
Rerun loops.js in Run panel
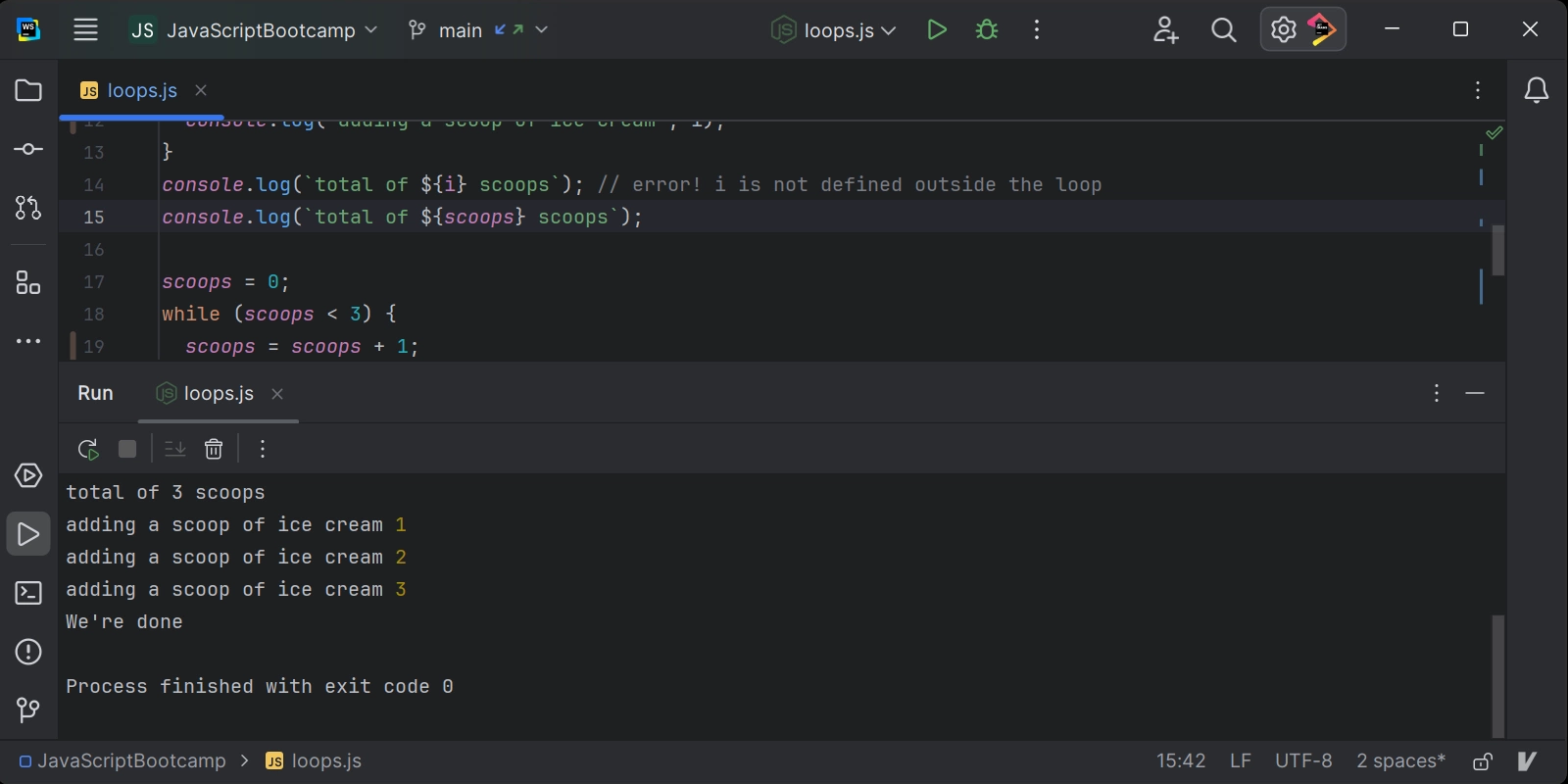[88, 449]
